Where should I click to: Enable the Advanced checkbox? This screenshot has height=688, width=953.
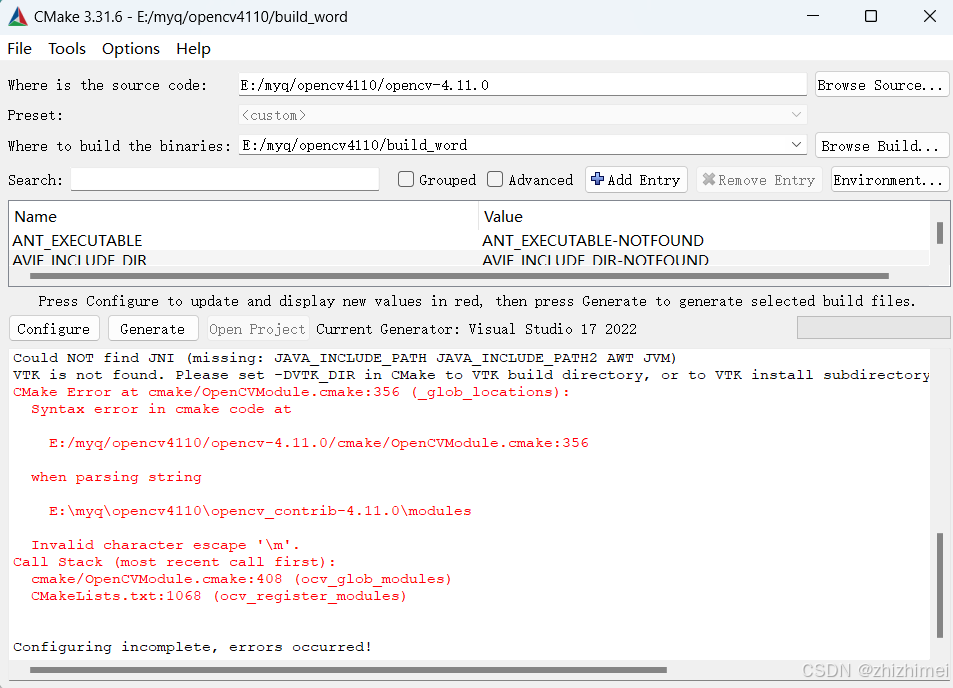tap(495, 179)
